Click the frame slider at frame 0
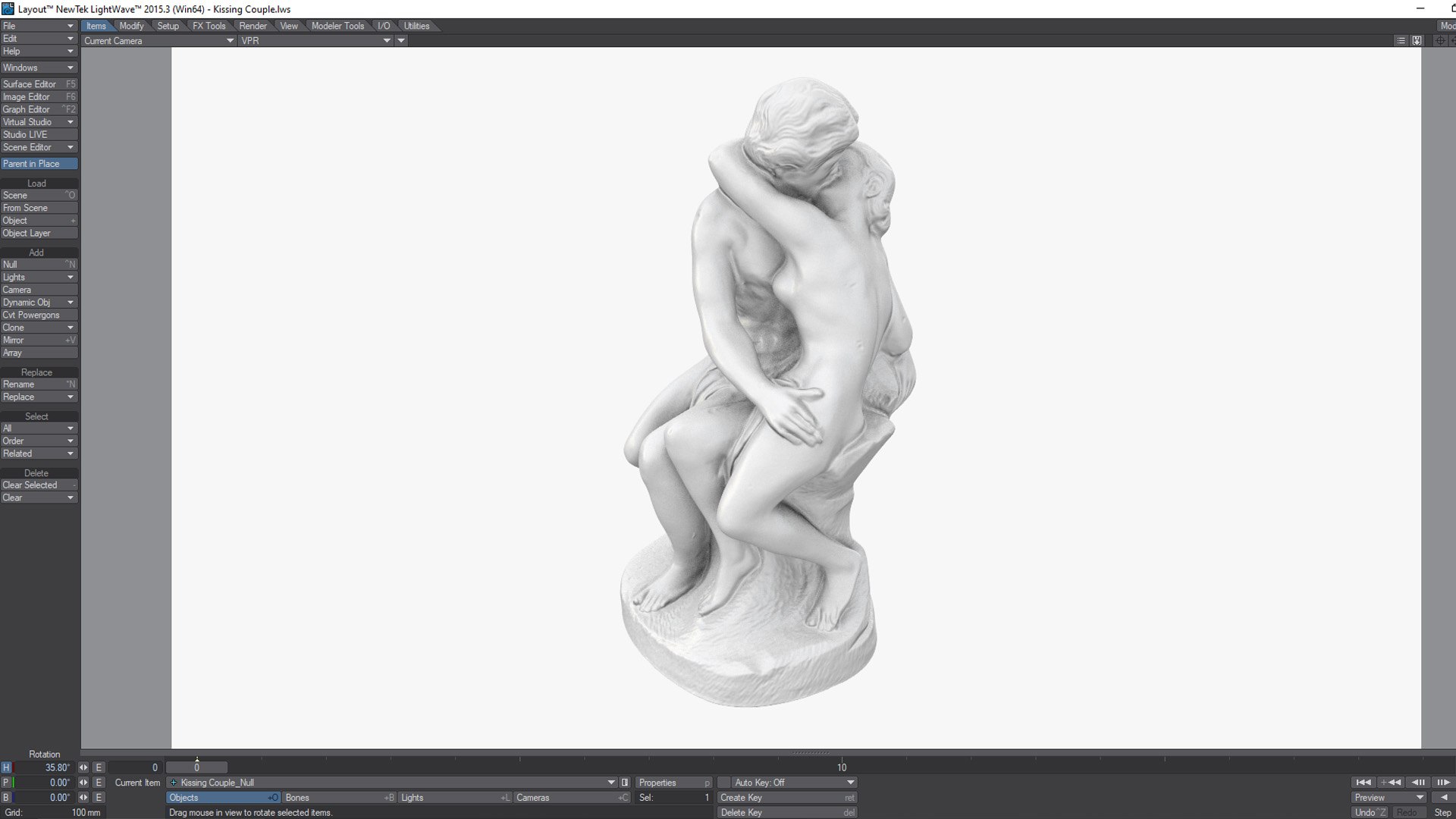Image resolution: width=1456 pixels, height=819 pixels. (196, 767)
